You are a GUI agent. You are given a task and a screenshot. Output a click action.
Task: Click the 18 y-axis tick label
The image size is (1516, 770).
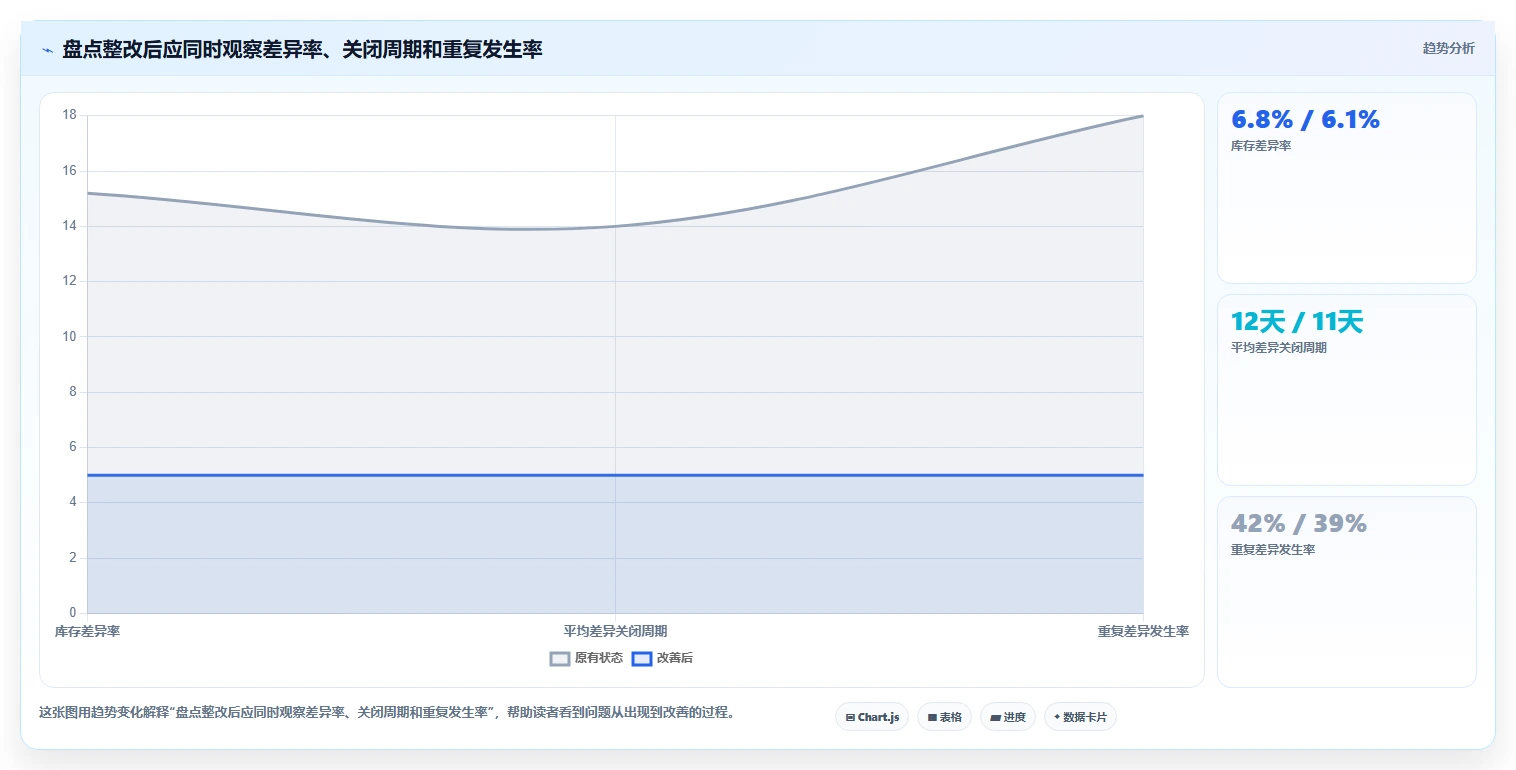tap(69, 115)
